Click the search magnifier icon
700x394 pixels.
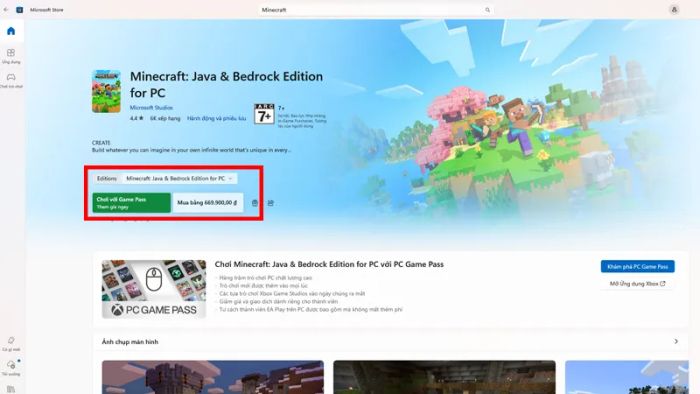click(488, 10)
